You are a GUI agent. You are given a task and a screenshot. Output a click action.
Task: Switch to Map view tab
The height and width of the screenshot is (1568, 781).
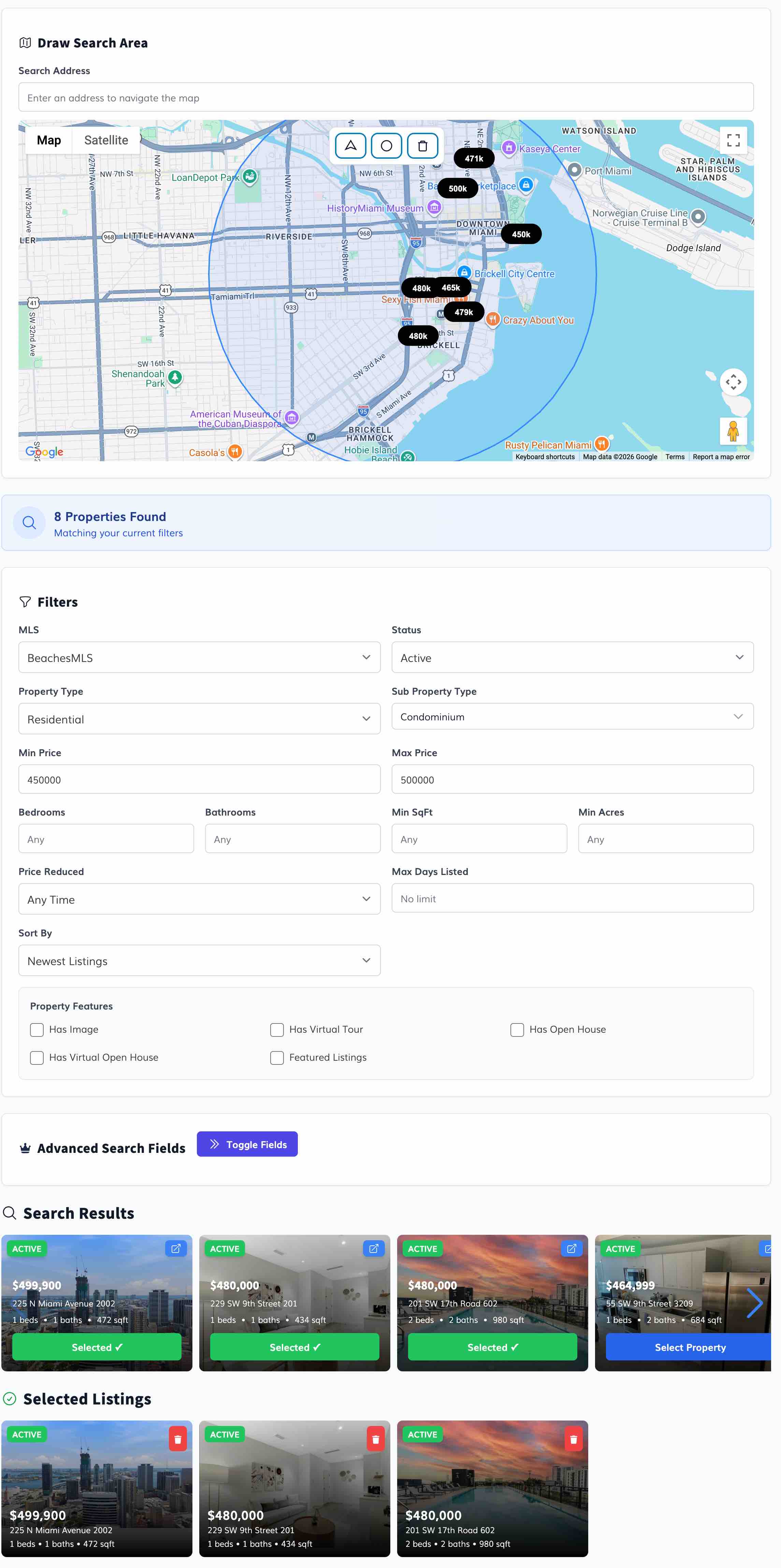click(49, 140)
